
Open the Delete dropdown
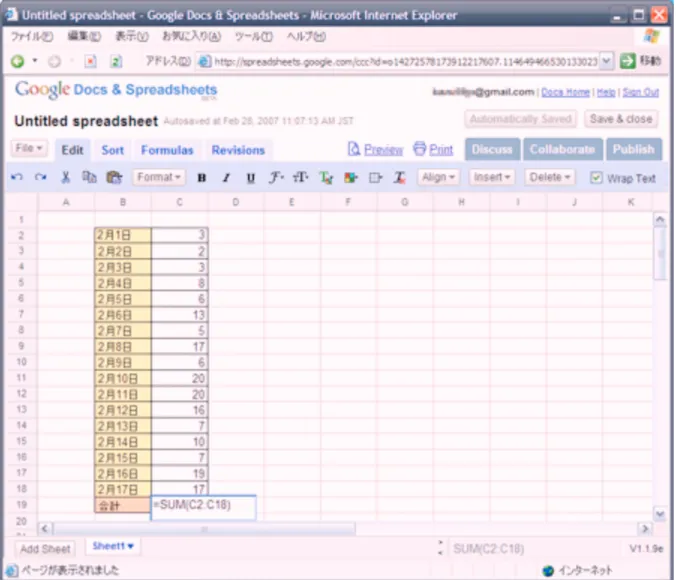pyautogui.click(x=550, y=177)
